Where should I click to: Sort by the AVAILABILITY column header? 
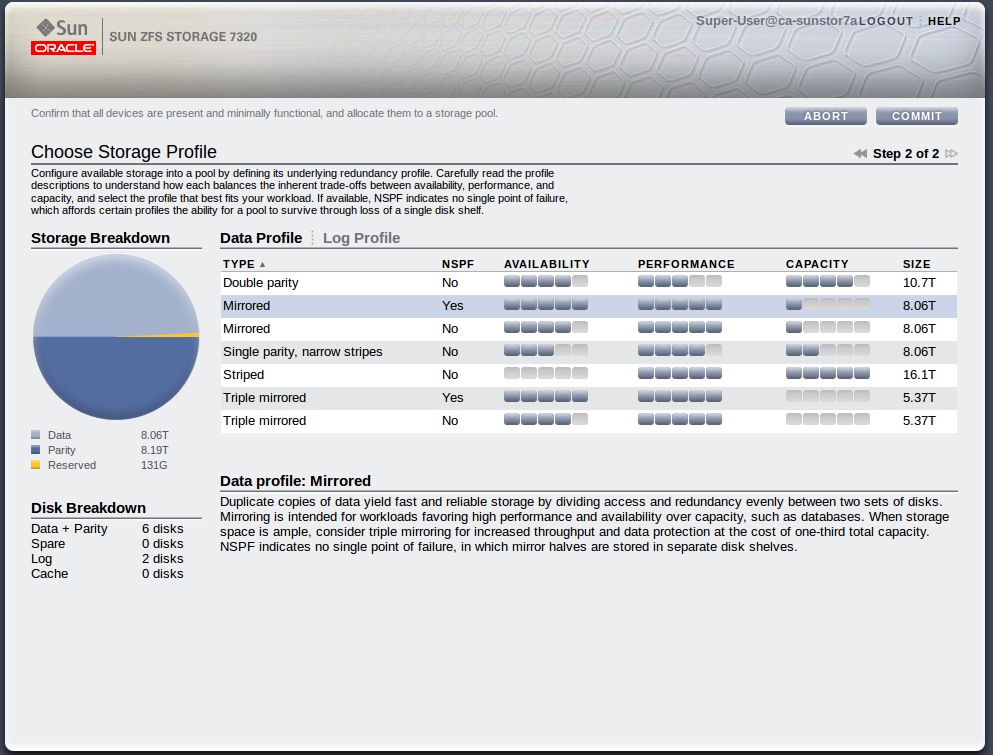(x=546, y=265)
